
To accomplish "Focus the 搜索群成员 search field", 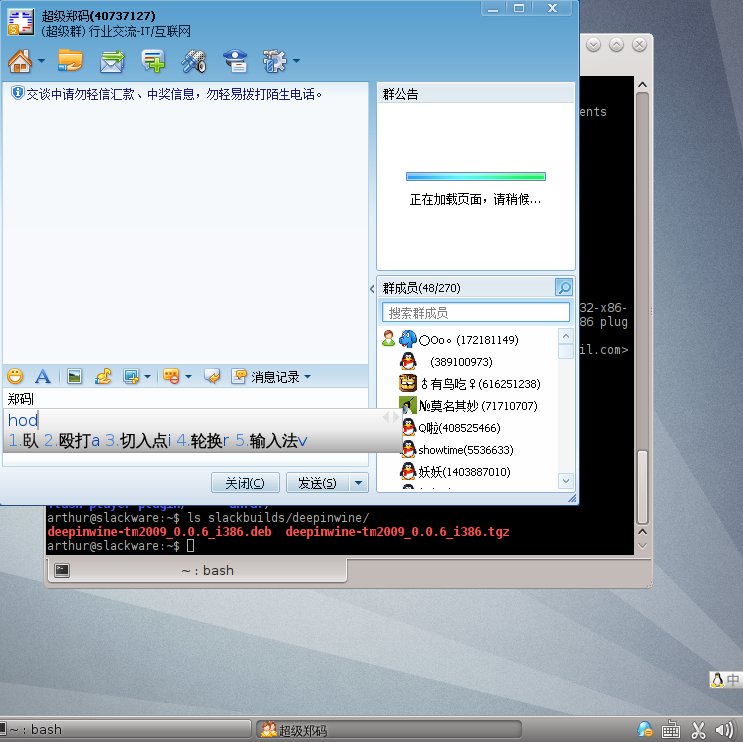I will (x=475, y=313).
